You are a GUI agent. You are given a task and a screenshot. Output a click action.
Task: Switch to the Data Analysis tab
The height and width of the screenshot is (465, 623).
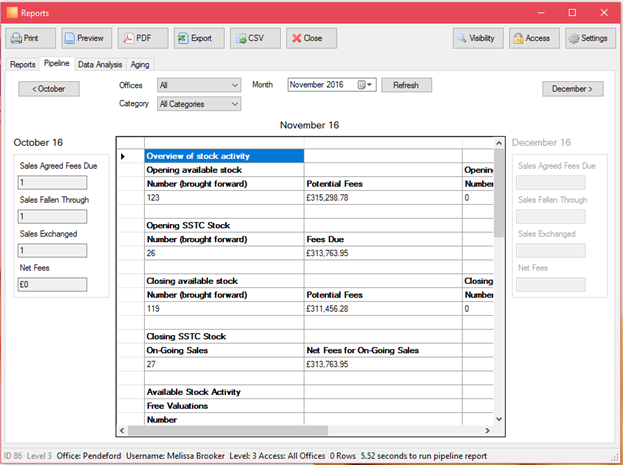pos(100,64)
